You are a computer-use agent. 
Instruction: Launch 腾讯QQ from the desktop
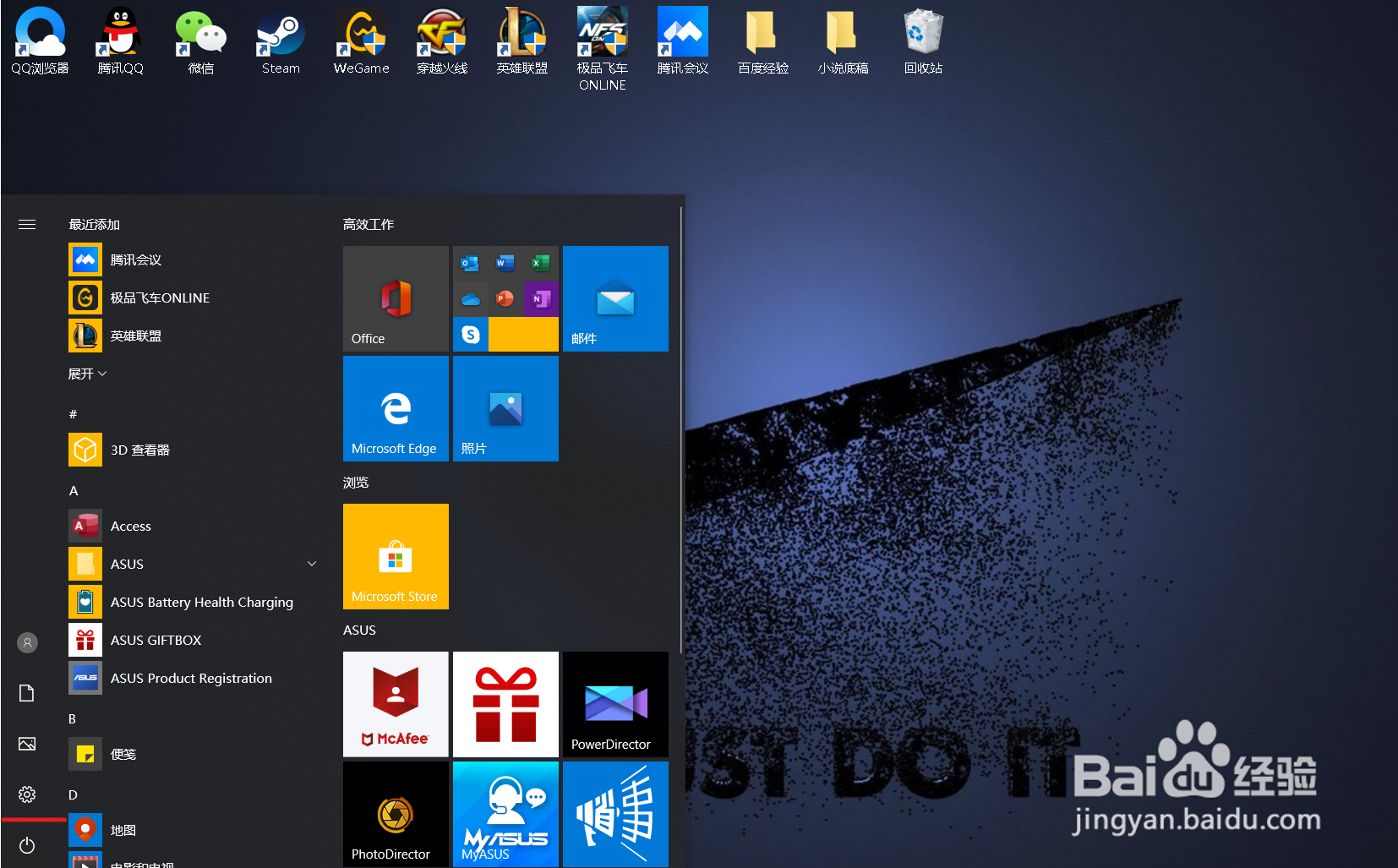(120, 41)
